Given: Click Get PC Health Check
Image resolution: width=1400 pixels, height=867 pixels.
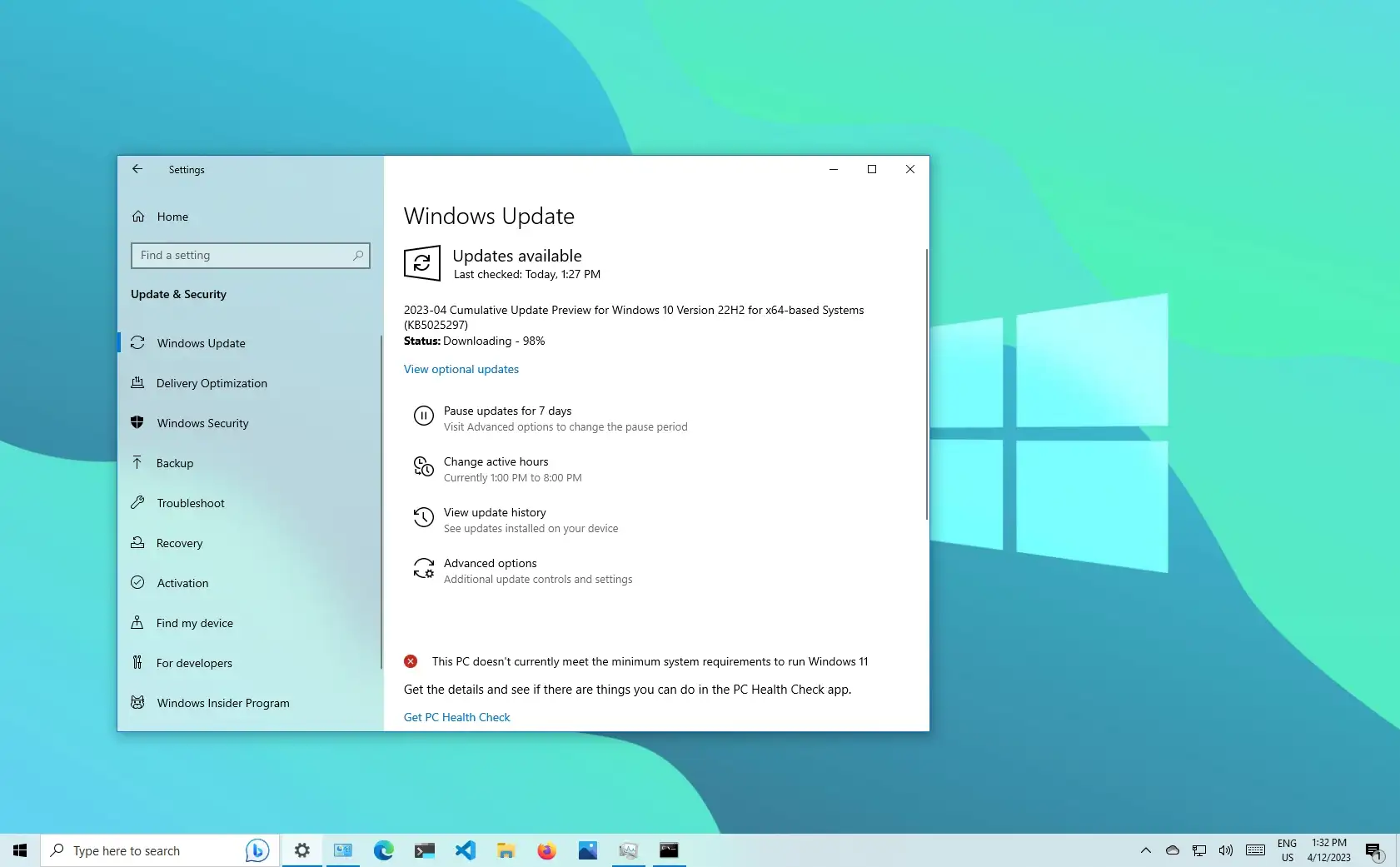Looking at the screenshot, I should 456,717.
